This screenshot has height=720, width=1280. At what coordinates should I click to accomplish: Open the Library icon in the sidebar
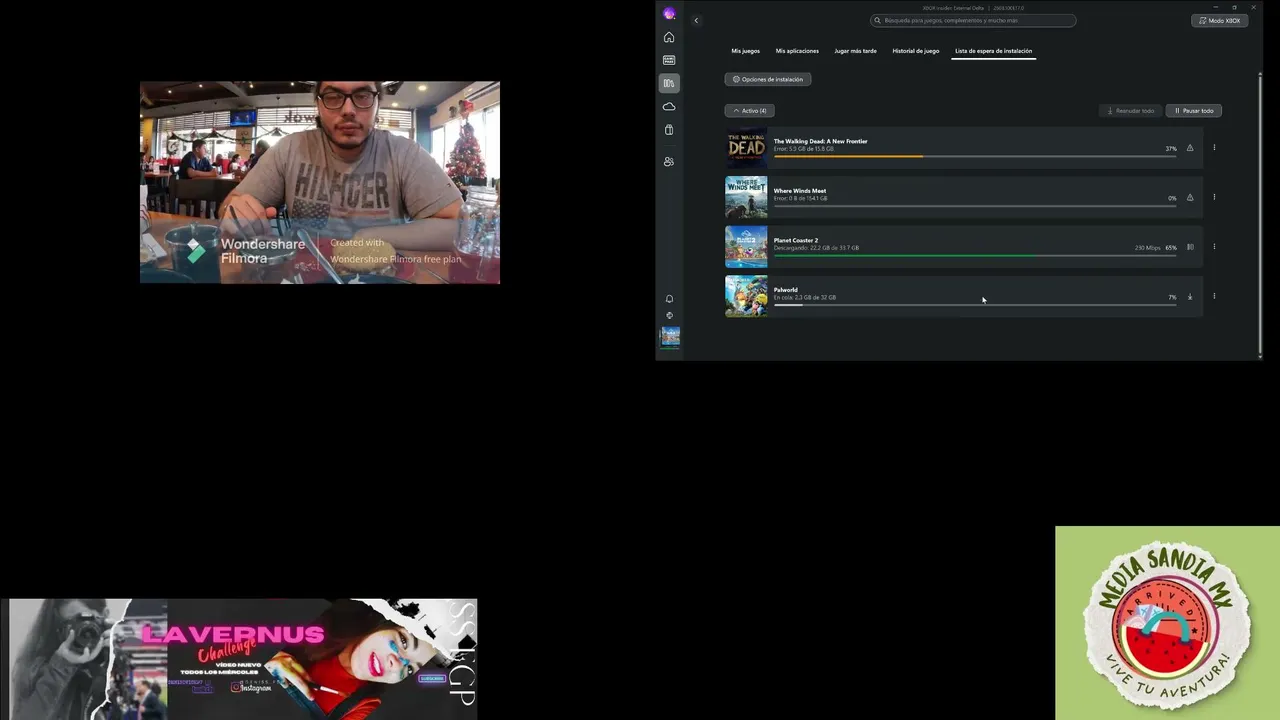(x=669, y=83)
